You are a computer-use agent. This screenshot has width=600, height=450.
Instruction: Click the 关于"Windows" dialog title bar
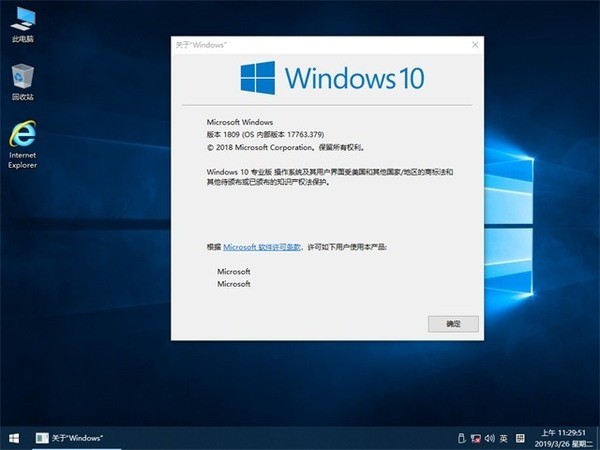click(300, 45)
